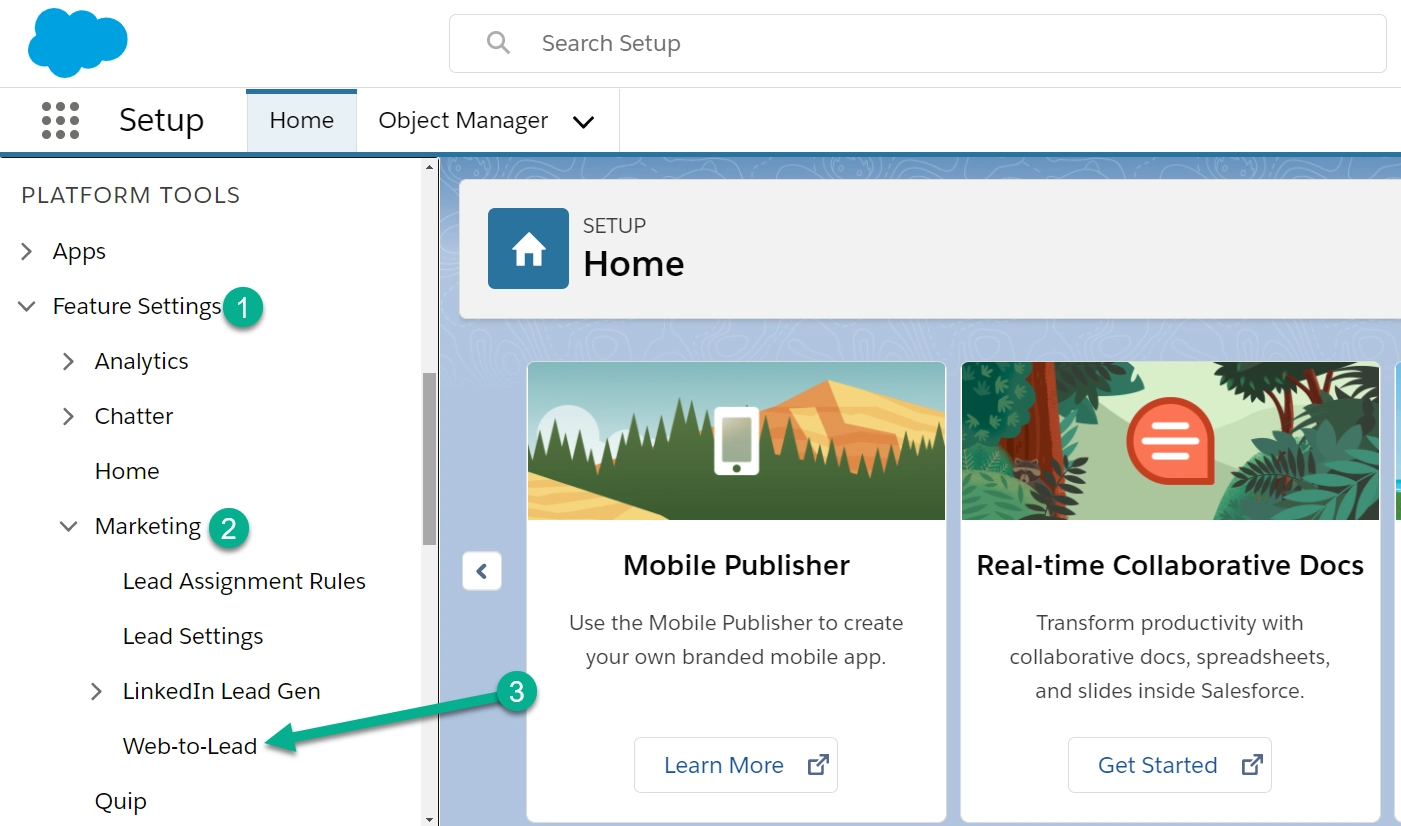Click the sidebar scrollbar thumb
Screen dimensions: 1401x826
click(430, 458)
